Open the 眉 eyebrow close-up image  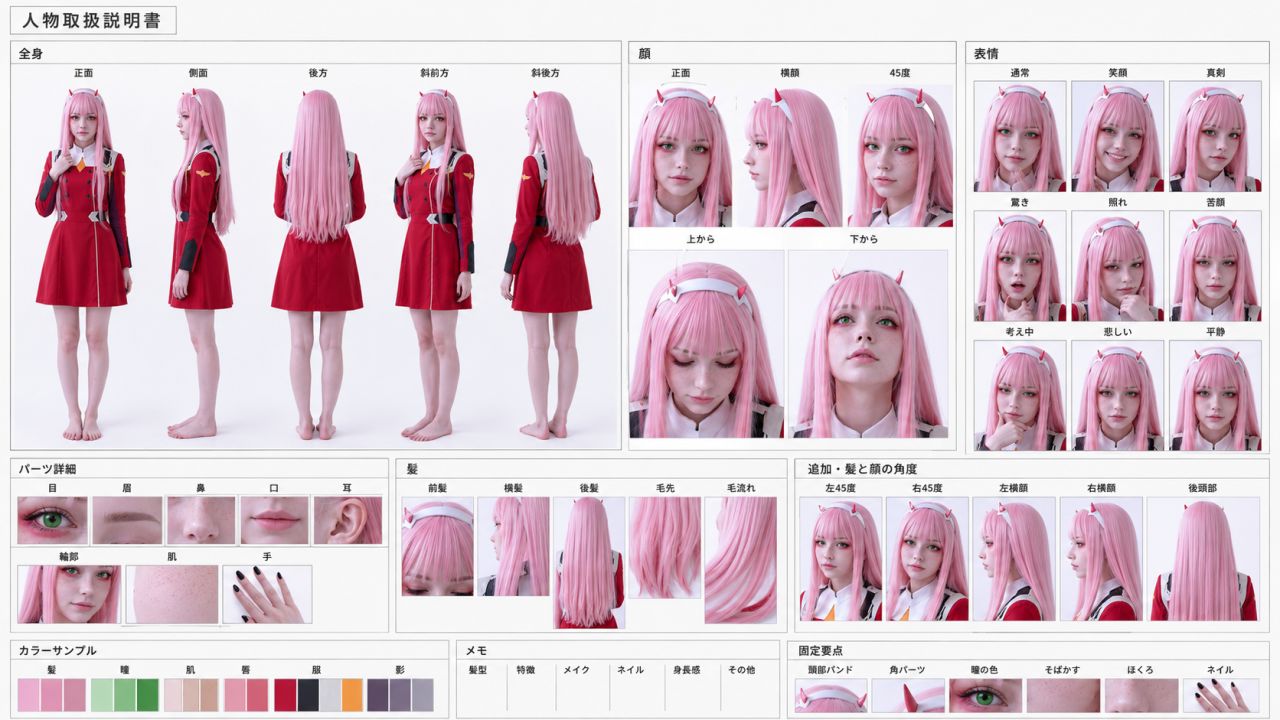[x=127, y=520]
